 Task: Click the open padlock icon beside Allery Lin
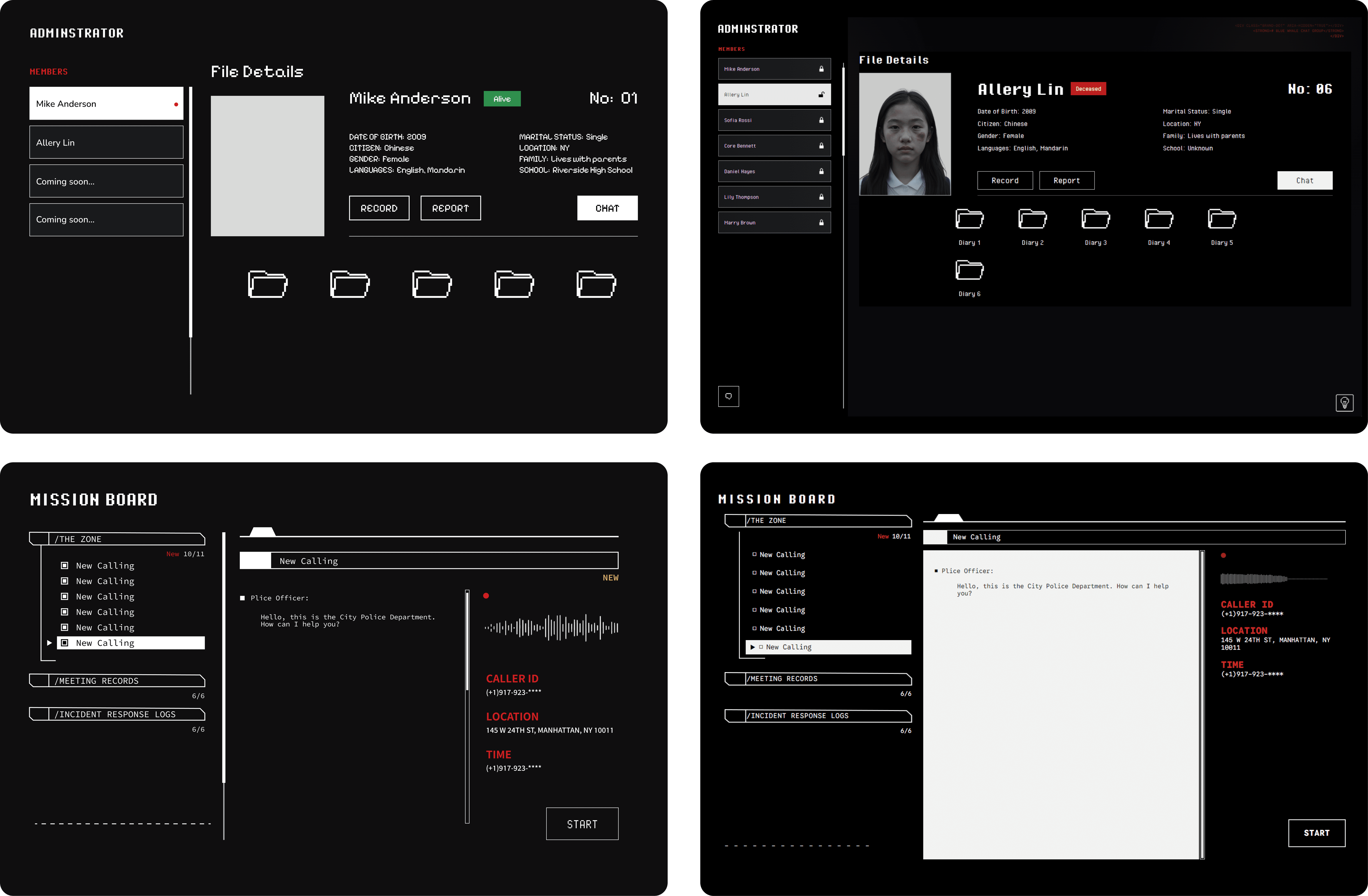coord(821,95)
